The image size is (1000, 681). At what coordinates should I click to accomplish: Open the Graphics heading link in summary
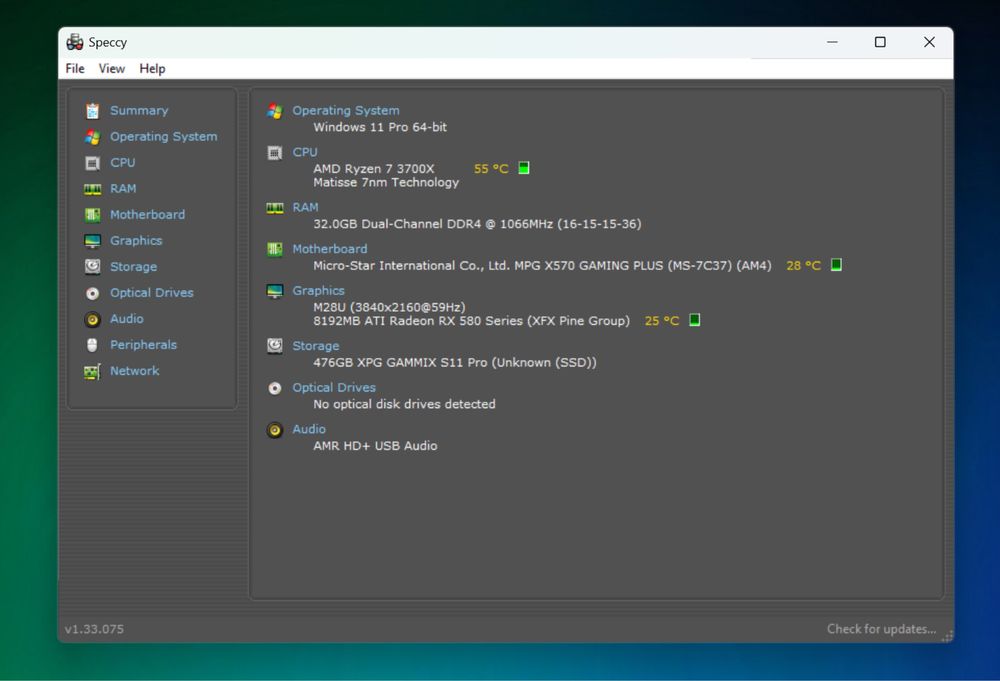pos(318,291)
